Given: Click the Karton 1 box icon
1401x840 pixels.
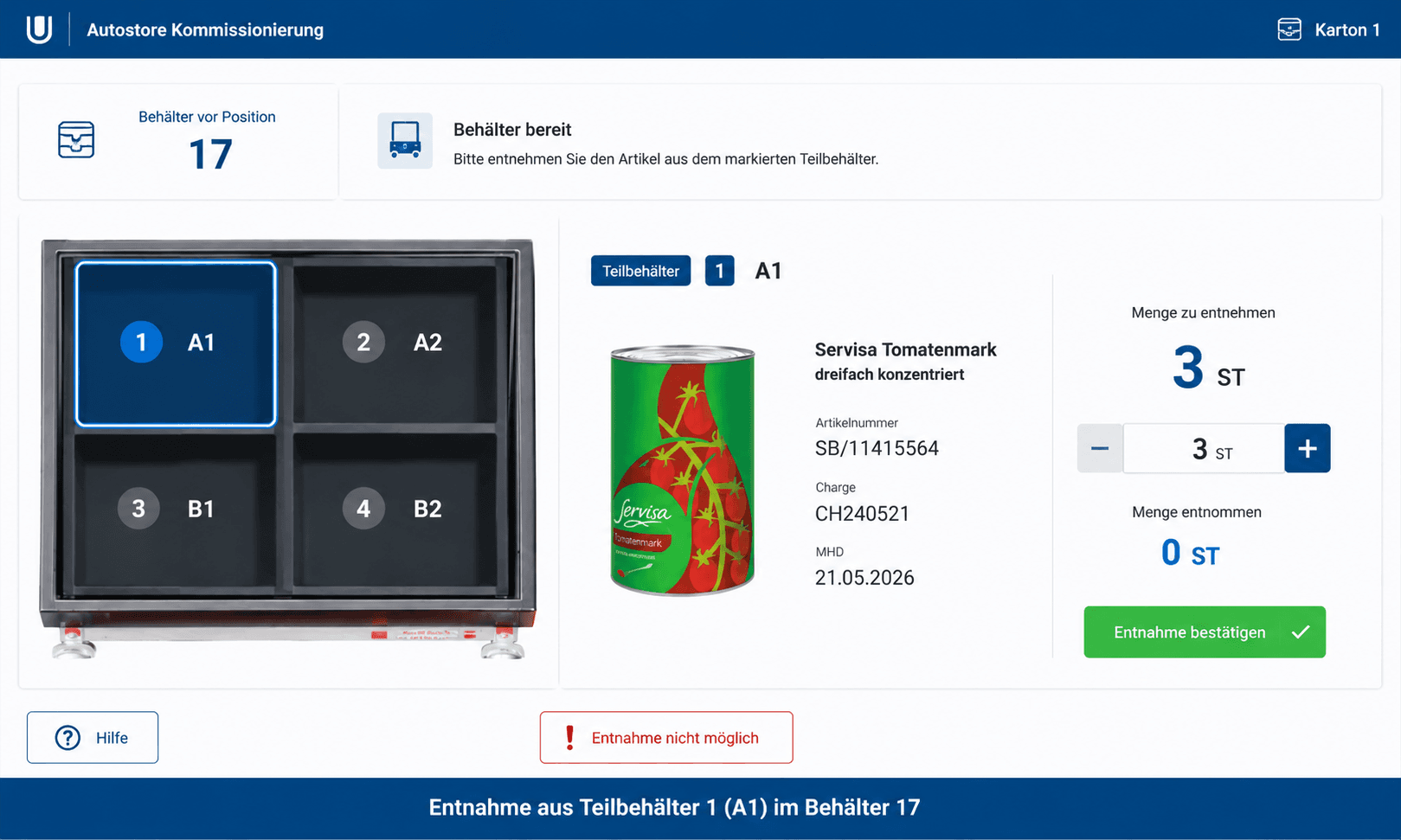Looking at the screenshot, I should tap(1289, 29).
